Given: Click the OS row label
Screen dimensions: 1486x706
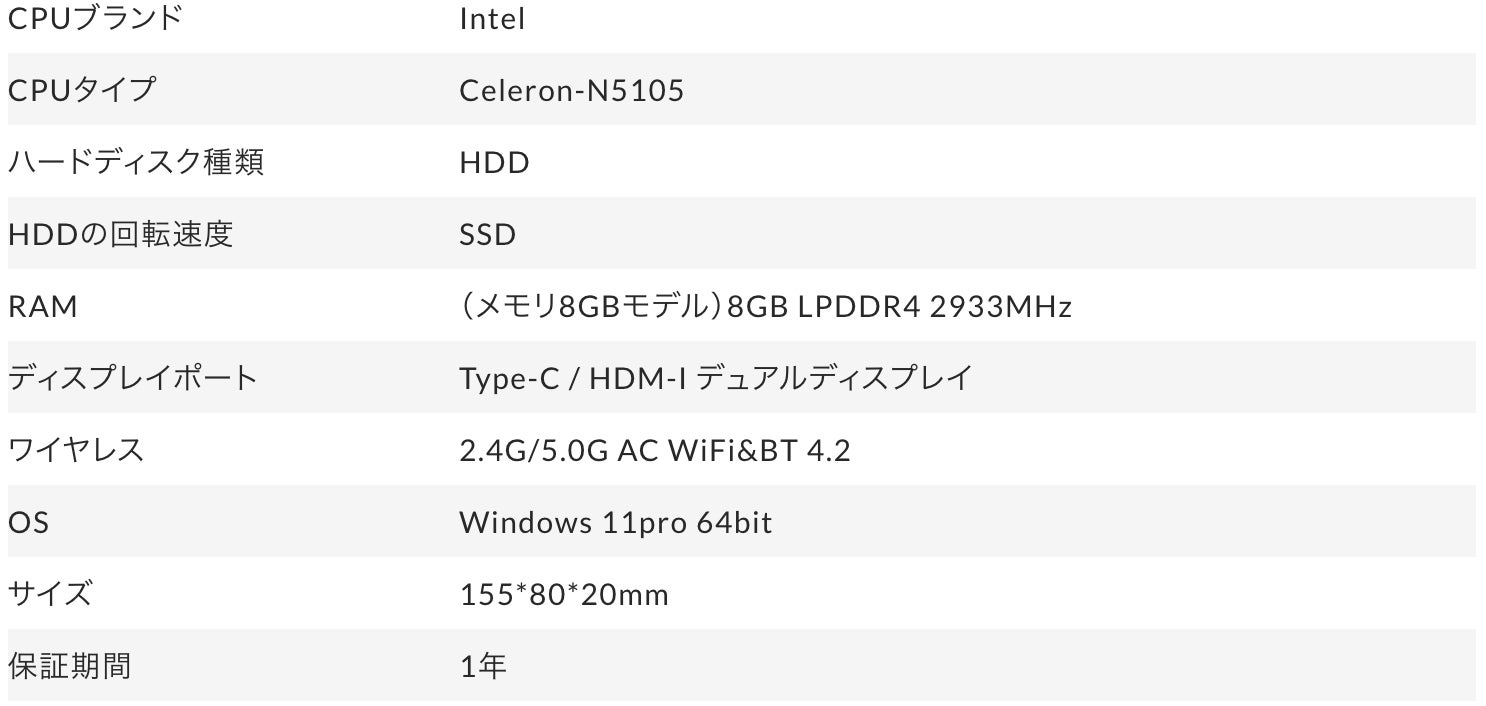Looking at the screenshot, I should (28, 522).
